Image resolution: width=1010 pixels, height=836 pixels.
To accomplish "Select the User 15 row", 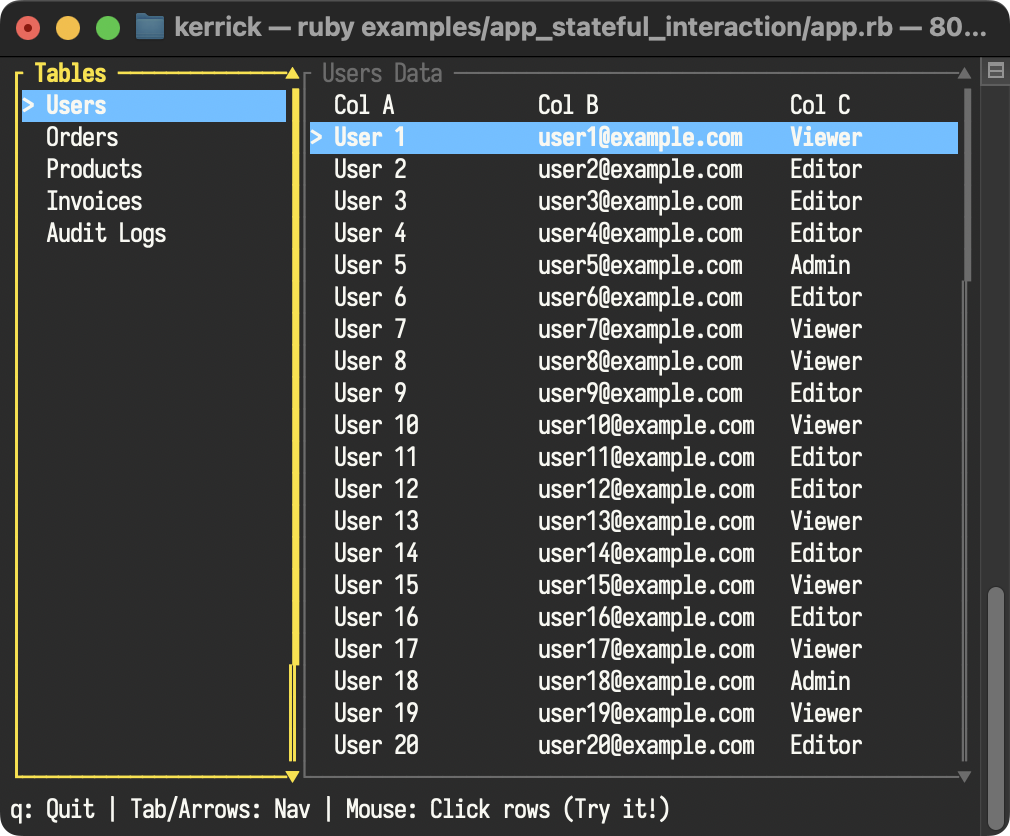I will click(x=634, y=585).
